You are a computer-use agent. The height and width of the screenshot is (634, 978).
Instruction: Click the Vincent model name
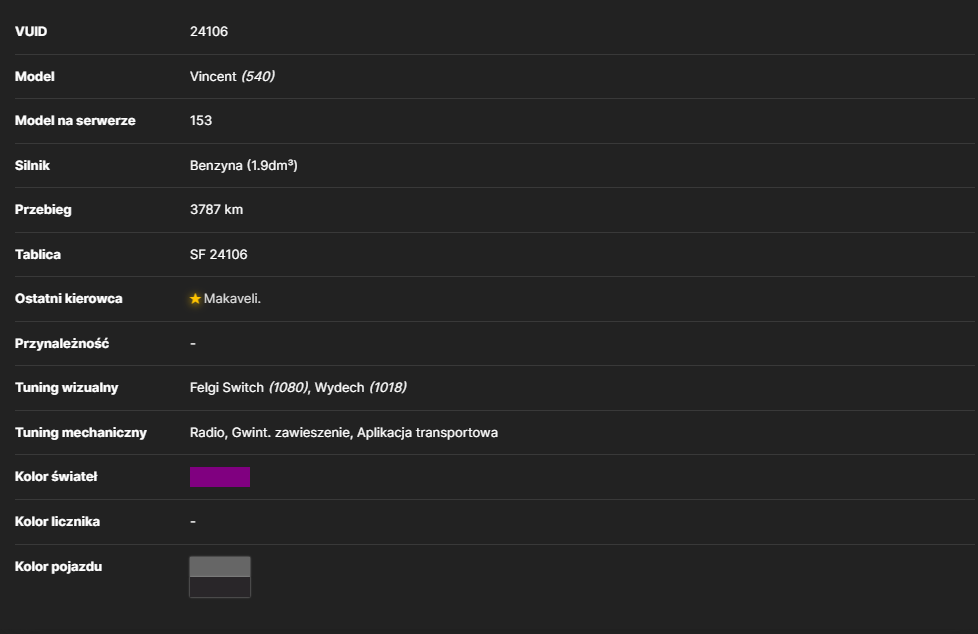tap(213, 76)
